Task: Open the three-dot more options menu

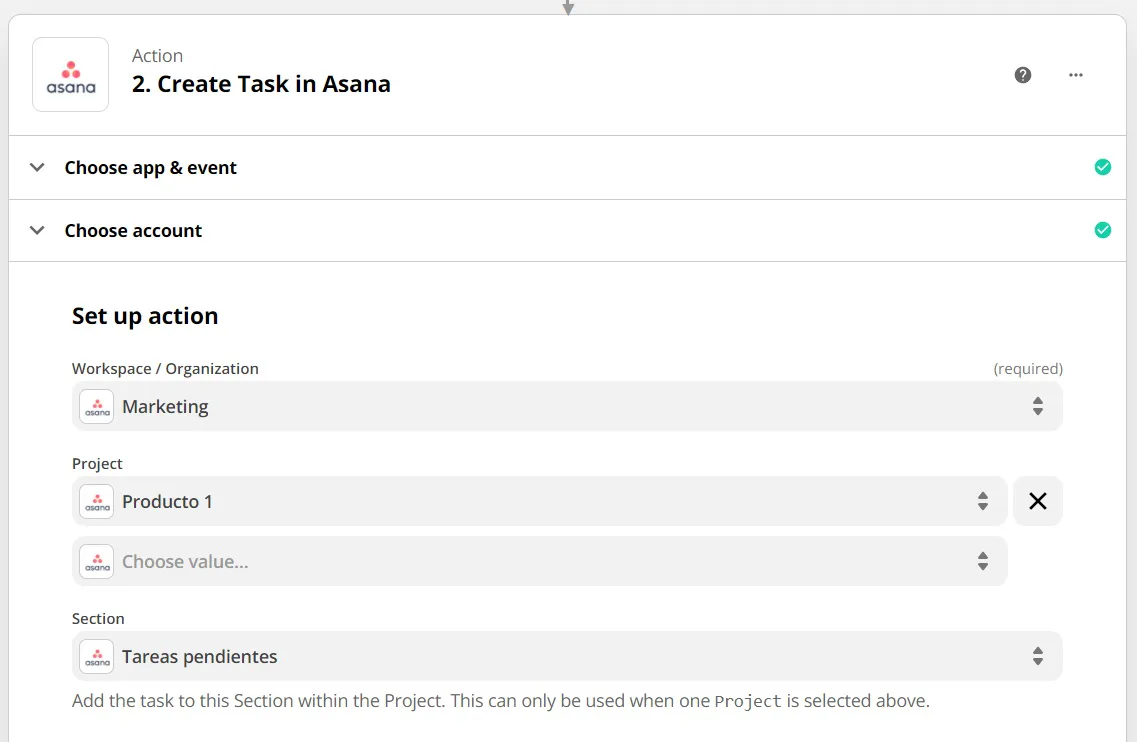Action: click(x=1076, y=75)
